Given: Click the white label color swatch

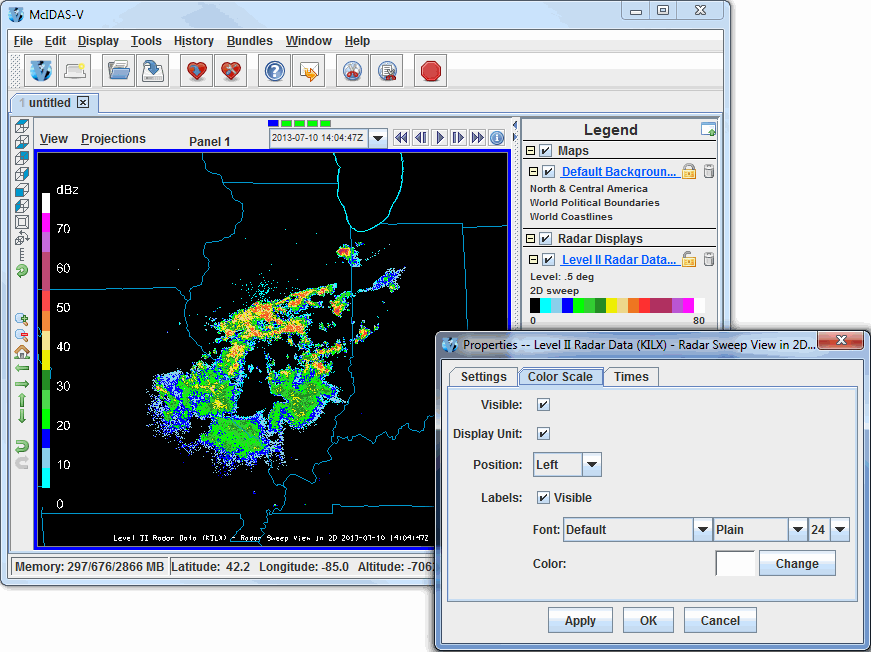Looking at the screenshot, I should 735,564.
